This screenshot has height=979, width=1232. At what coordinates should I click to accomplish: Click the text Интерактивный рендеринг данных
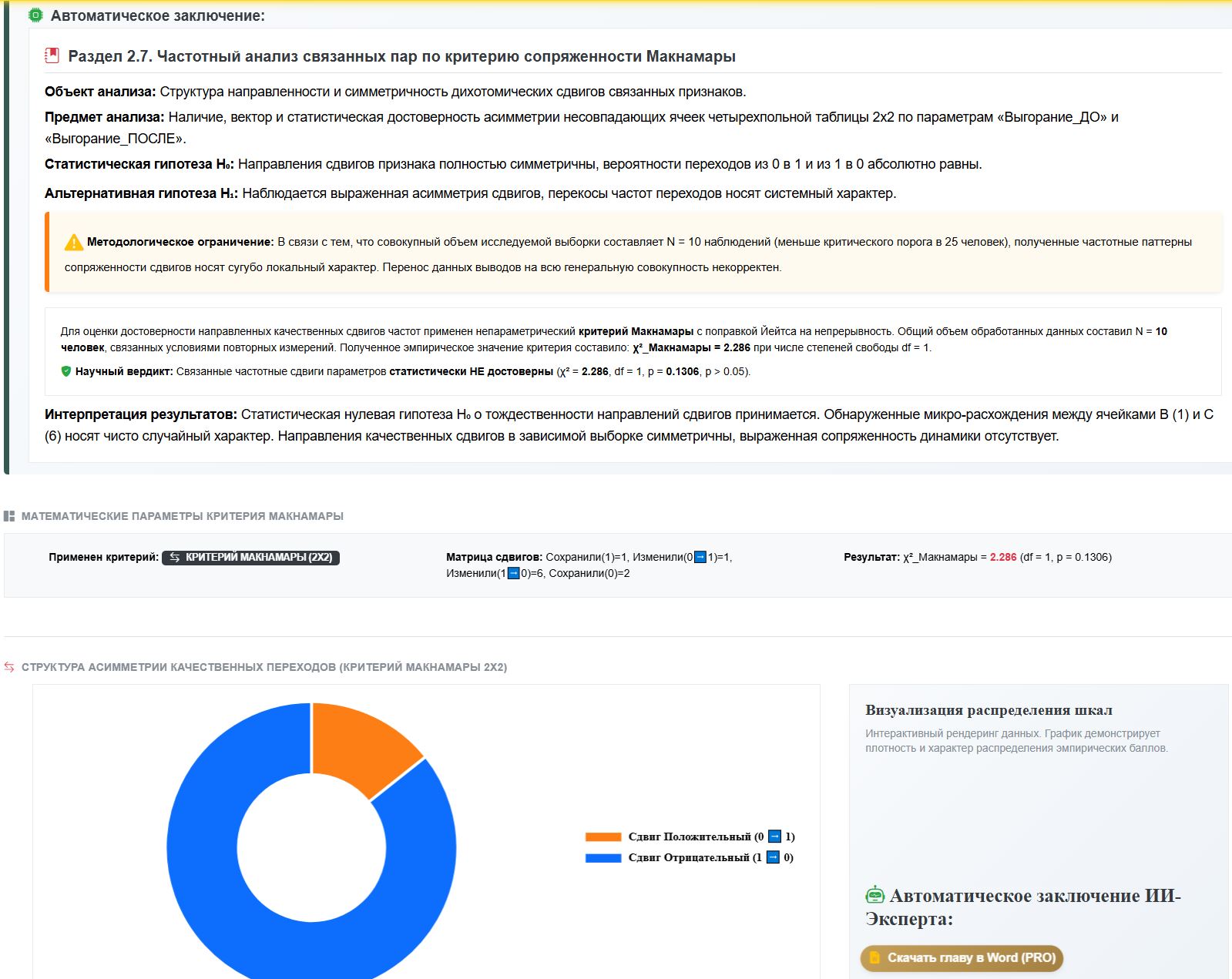952,733
